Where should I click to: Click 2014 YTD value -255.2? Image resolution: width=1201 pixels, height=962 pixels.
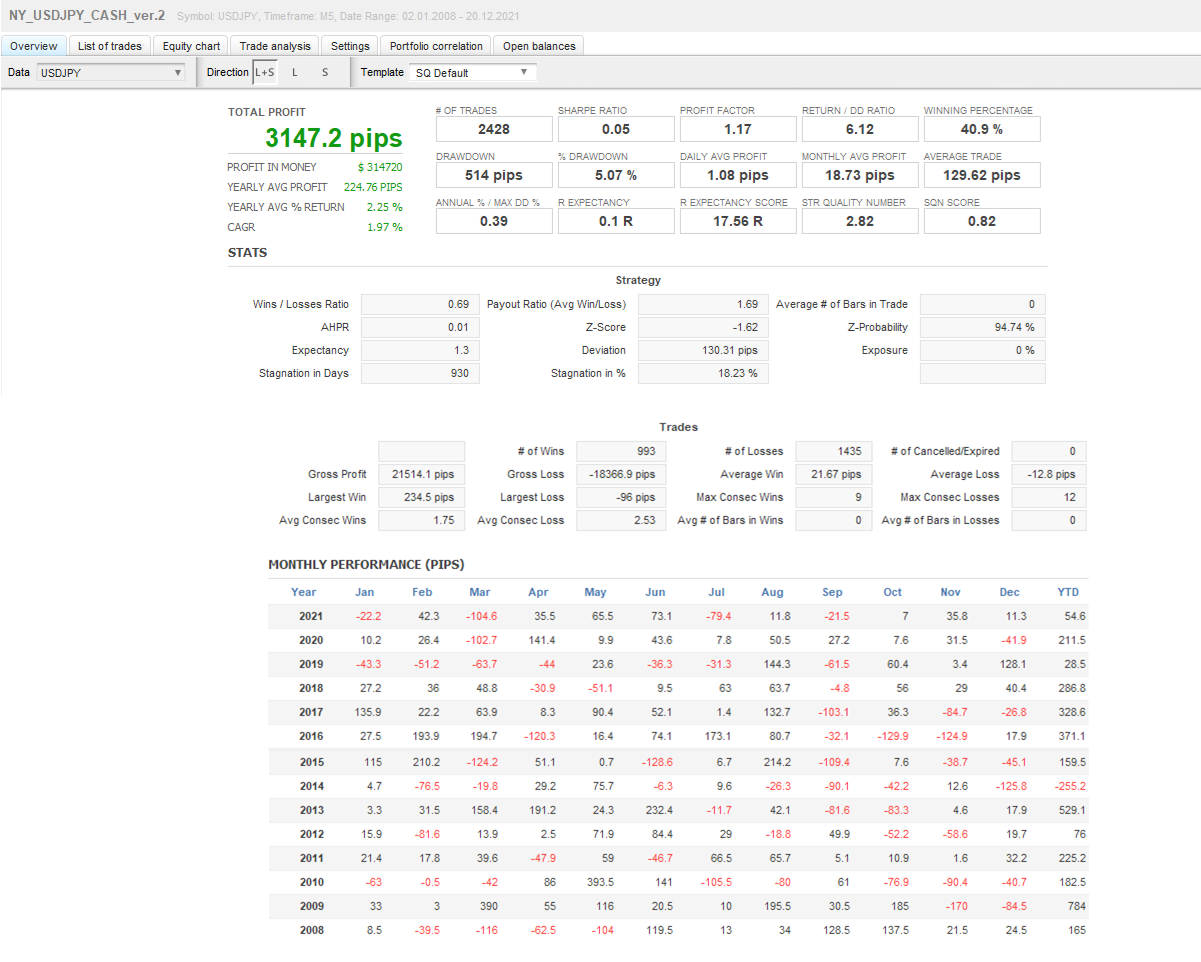[1070, 785]
